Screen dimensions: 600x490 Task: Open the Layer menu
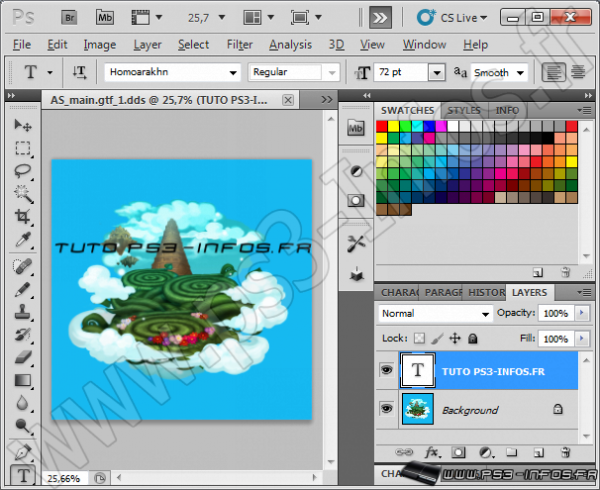pyautogui.click(x=147, y=45)
